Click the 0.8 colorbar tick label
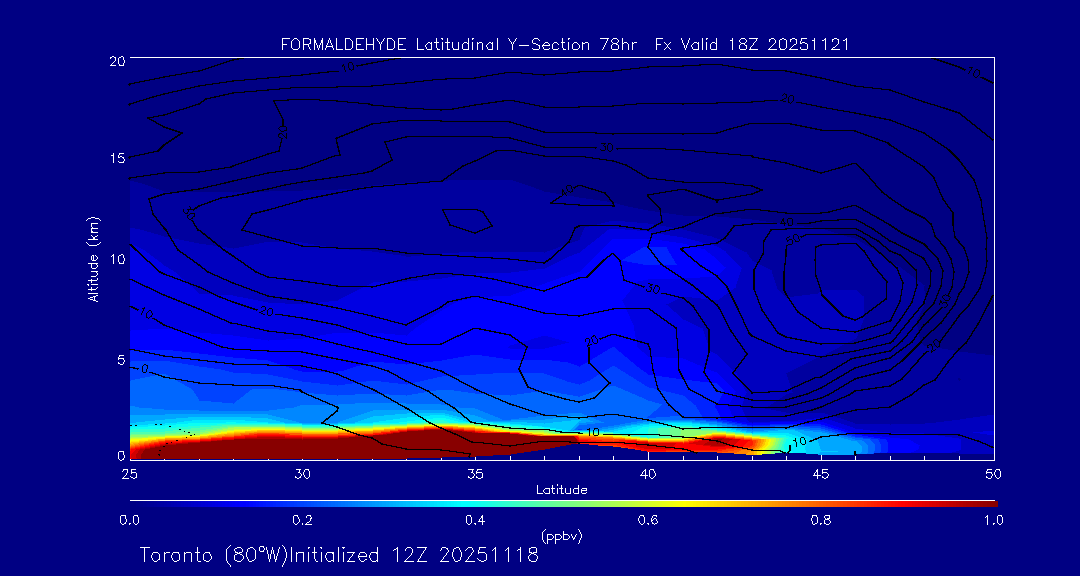This screenshot has width=1080, height=576. click(821, 520)
